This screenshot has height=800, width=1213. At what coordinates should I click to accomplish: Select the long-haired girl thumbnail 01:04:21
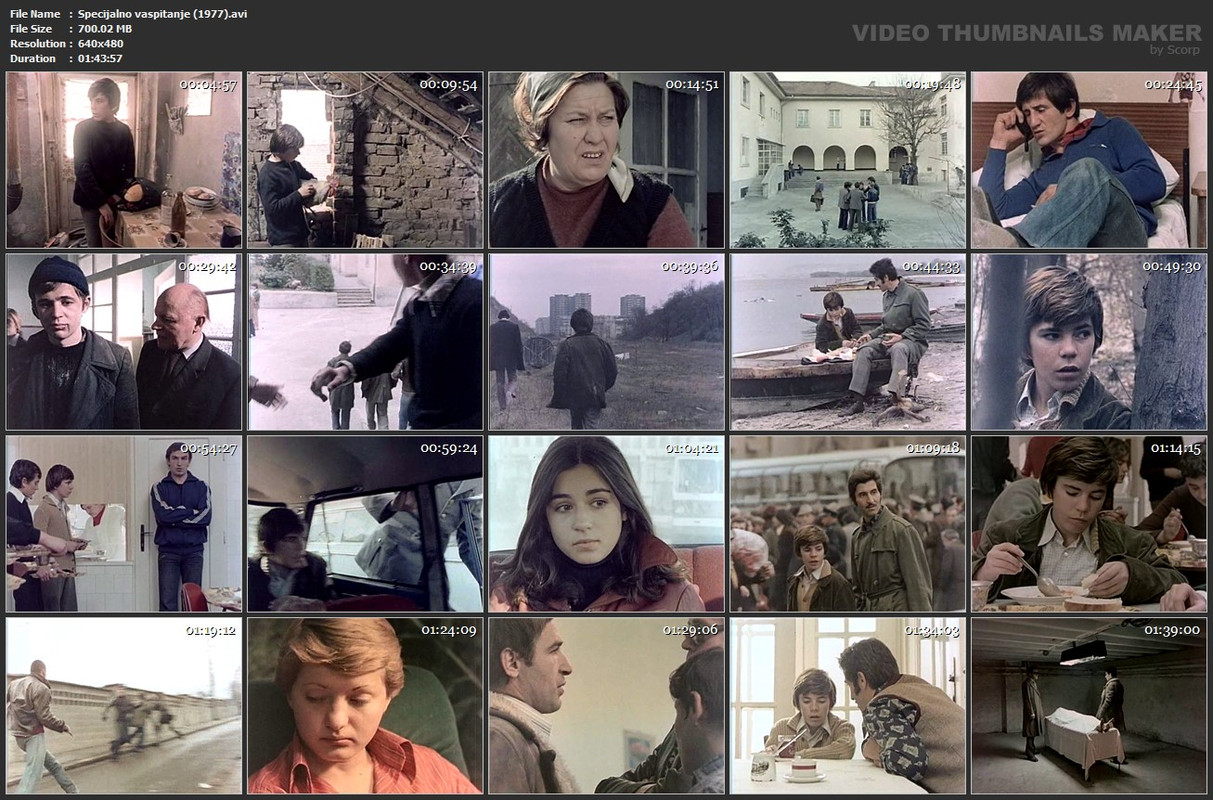click(606, 524)
